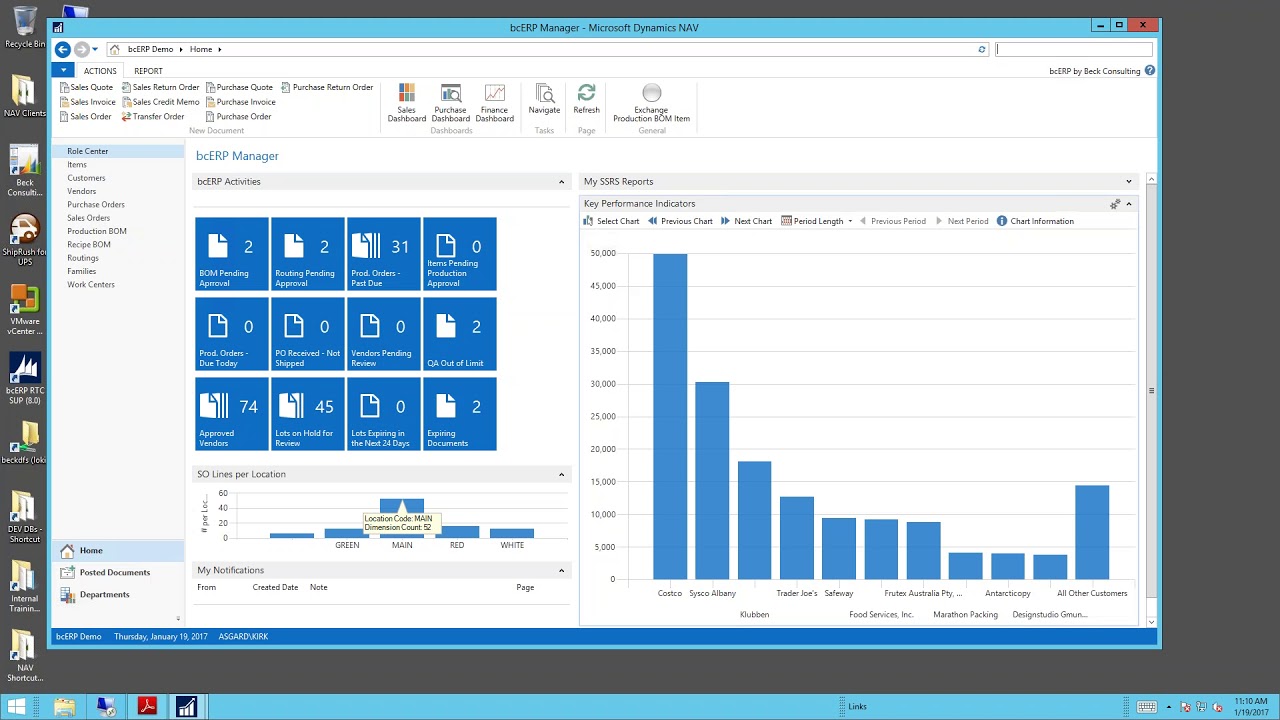
Task: Switch to the REPORT ribbon tab
Action: click(148, 71)
